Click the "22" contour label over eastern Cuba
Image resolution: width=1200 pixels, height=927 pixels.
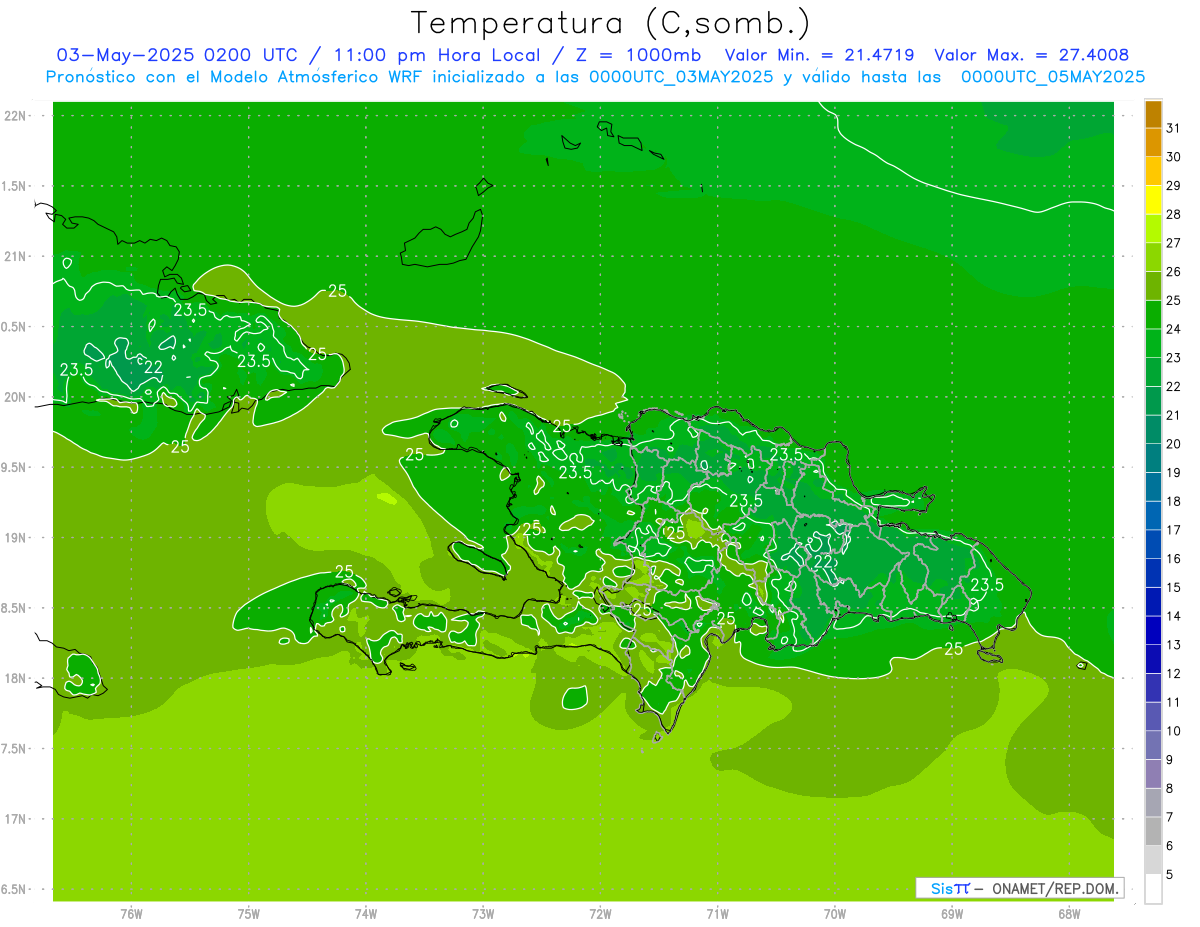click(x=154, y=368)
